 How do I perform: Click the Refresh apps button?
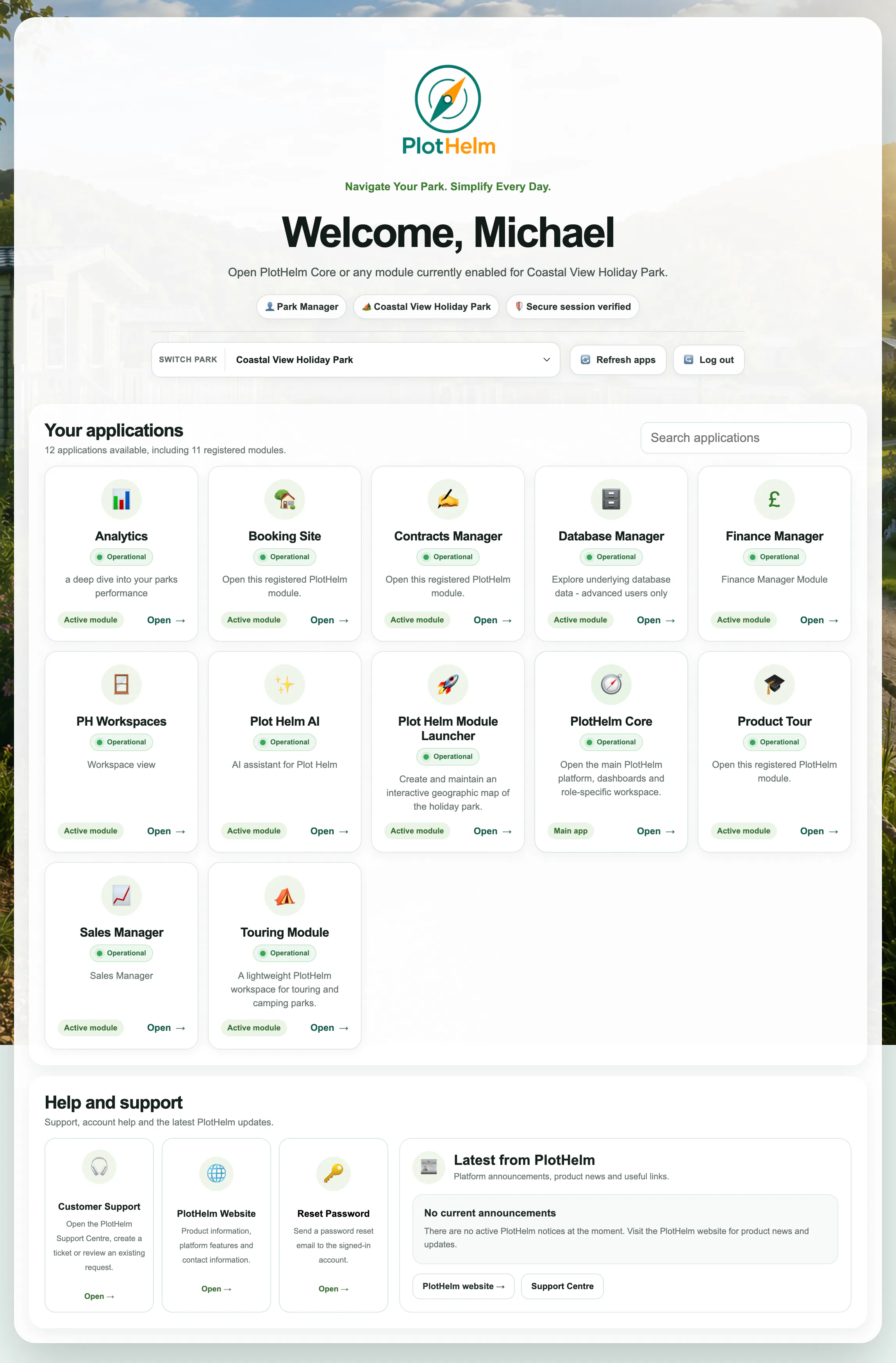[618, 360]
